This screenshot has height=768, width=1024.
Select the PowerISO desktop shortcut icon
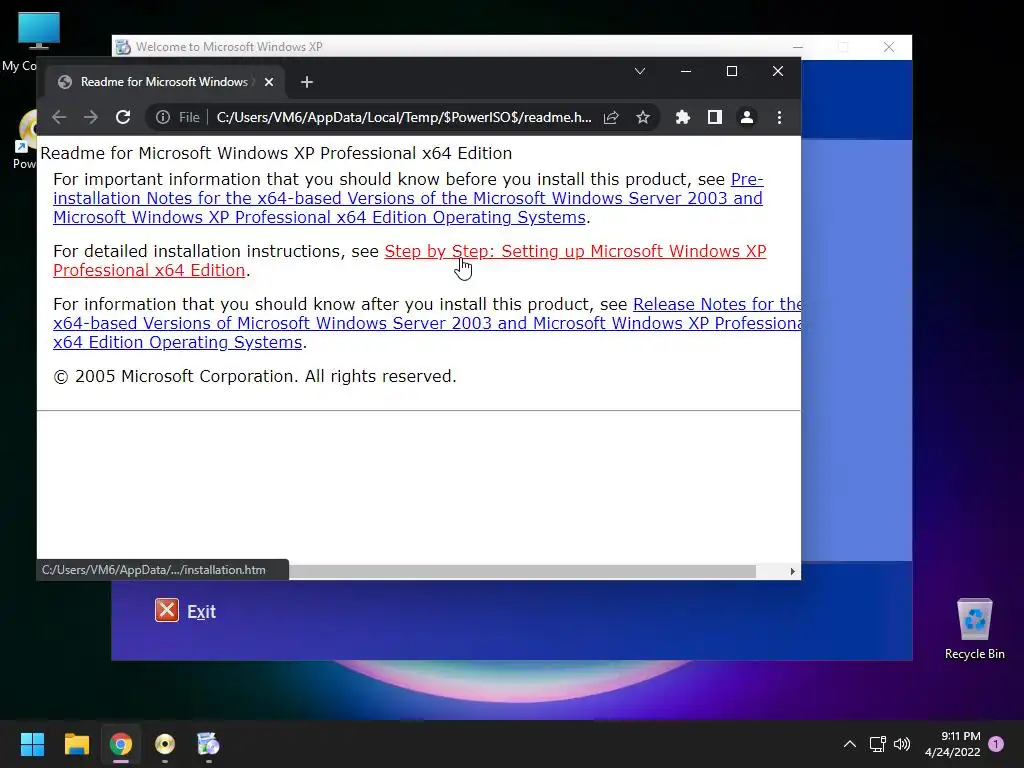pos(26,133)
